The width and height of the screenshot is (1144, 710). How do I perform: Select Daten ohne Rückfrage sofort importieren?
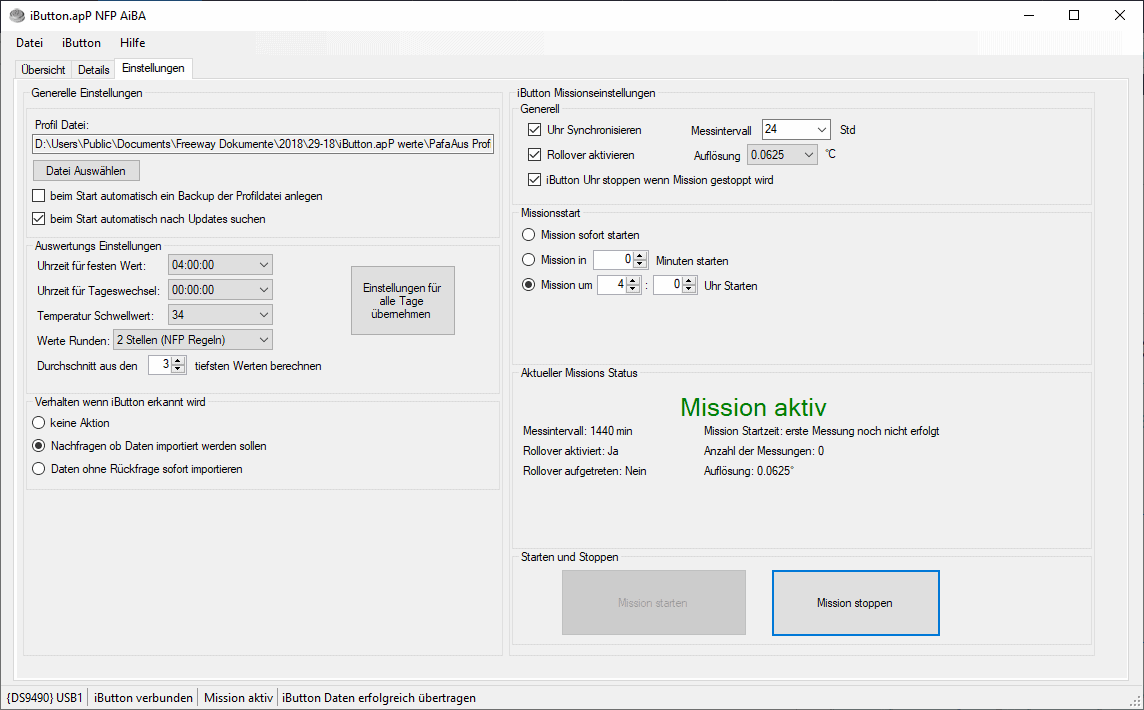(x=40, y=469)
